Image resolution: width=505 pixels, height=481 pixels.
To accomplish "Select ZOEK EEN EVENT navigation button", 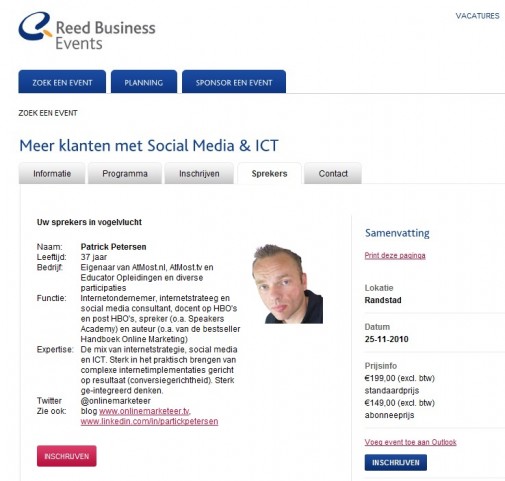I will click(x=62, y=82).
